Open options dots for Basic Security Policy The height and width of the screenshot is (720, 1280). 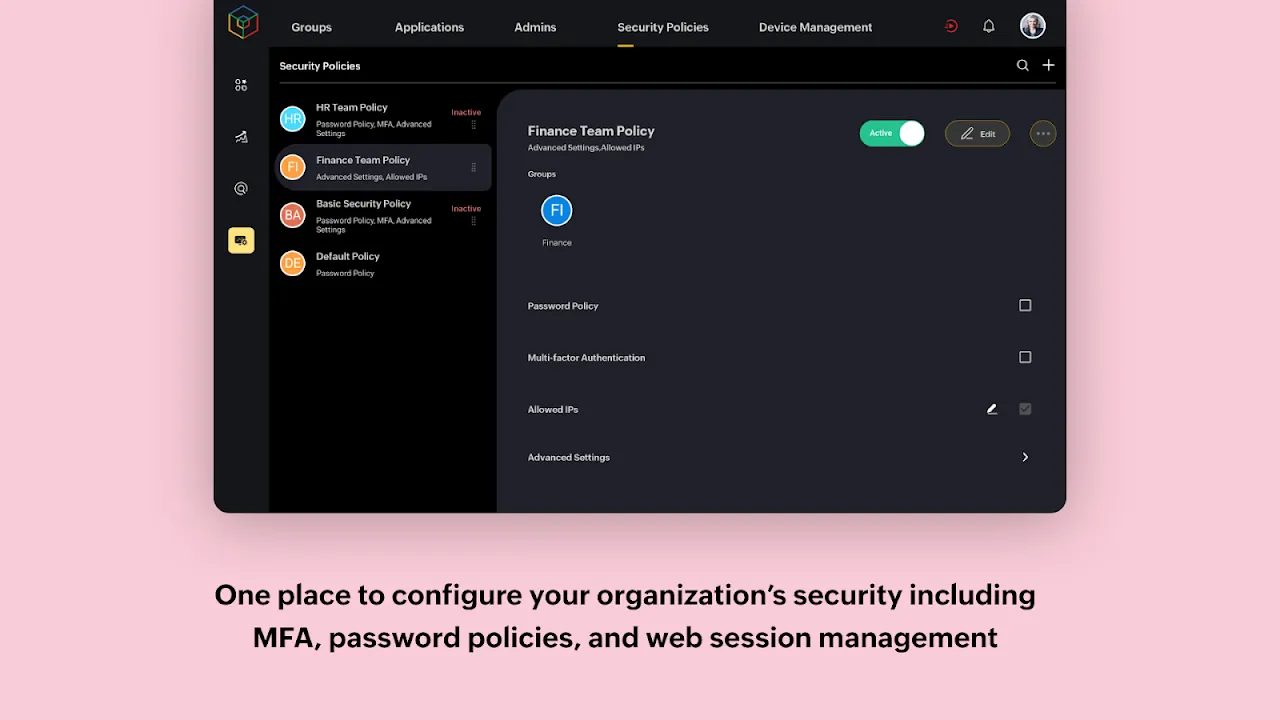(x=474, y=221)
